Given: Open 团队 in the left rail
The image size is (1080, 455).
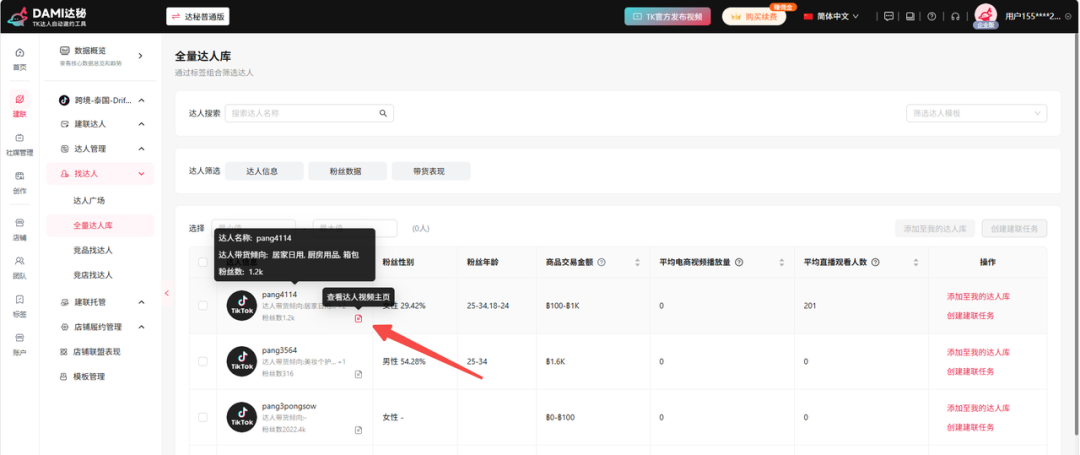Looking at the screenshot, I should coord(19,267).
